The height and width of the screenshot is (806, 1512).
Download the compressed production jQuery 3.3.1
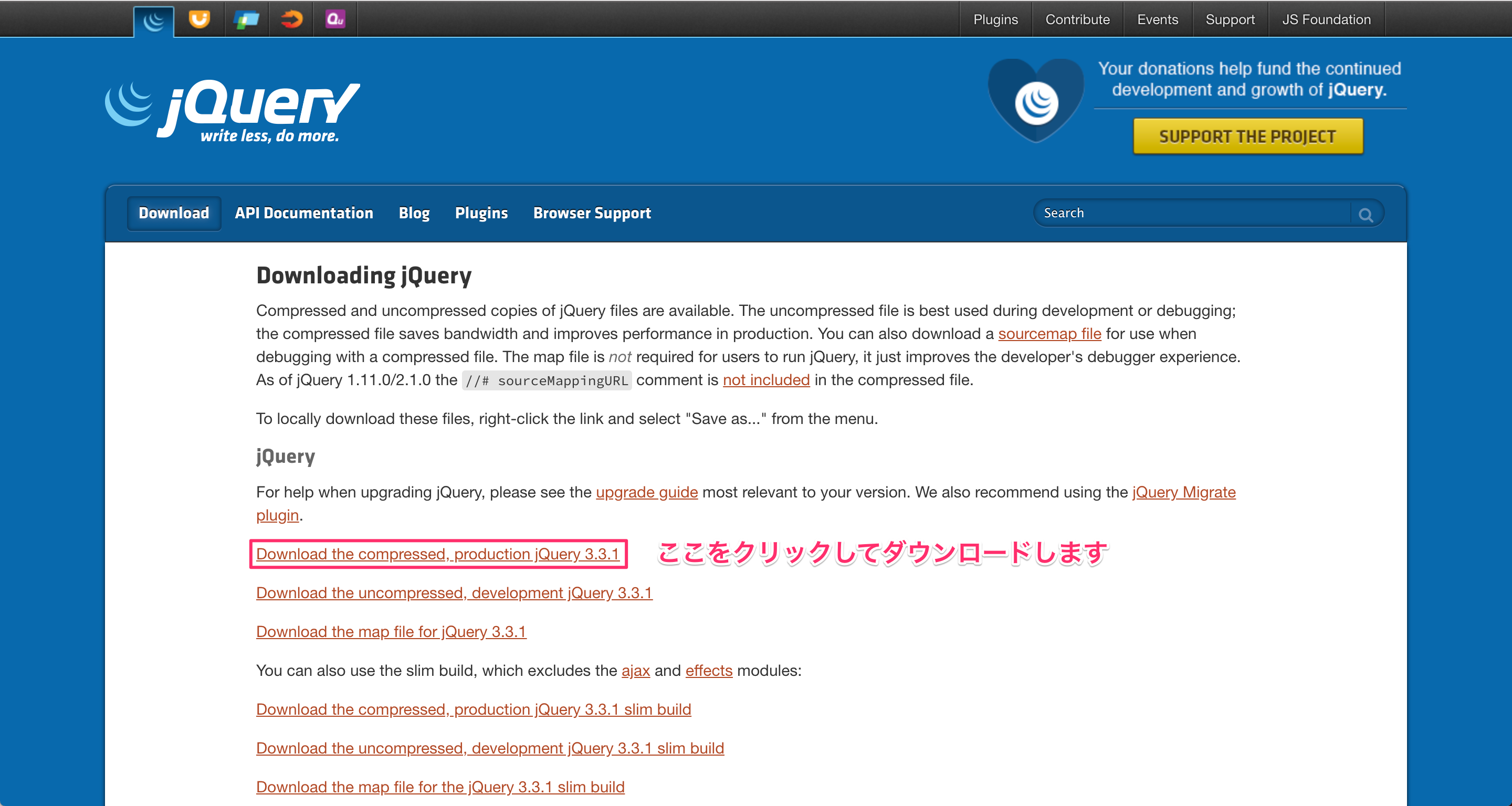(438, 554)
